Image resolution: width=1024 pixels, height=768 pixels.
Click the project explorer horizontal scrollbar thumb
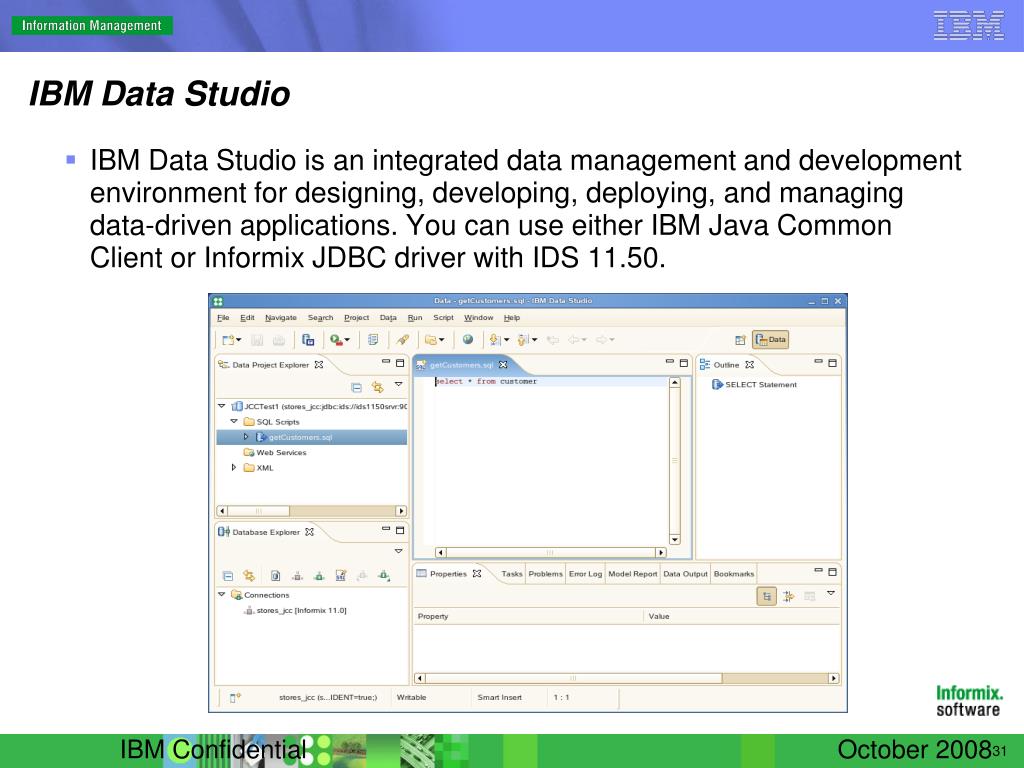pos(259,511)
